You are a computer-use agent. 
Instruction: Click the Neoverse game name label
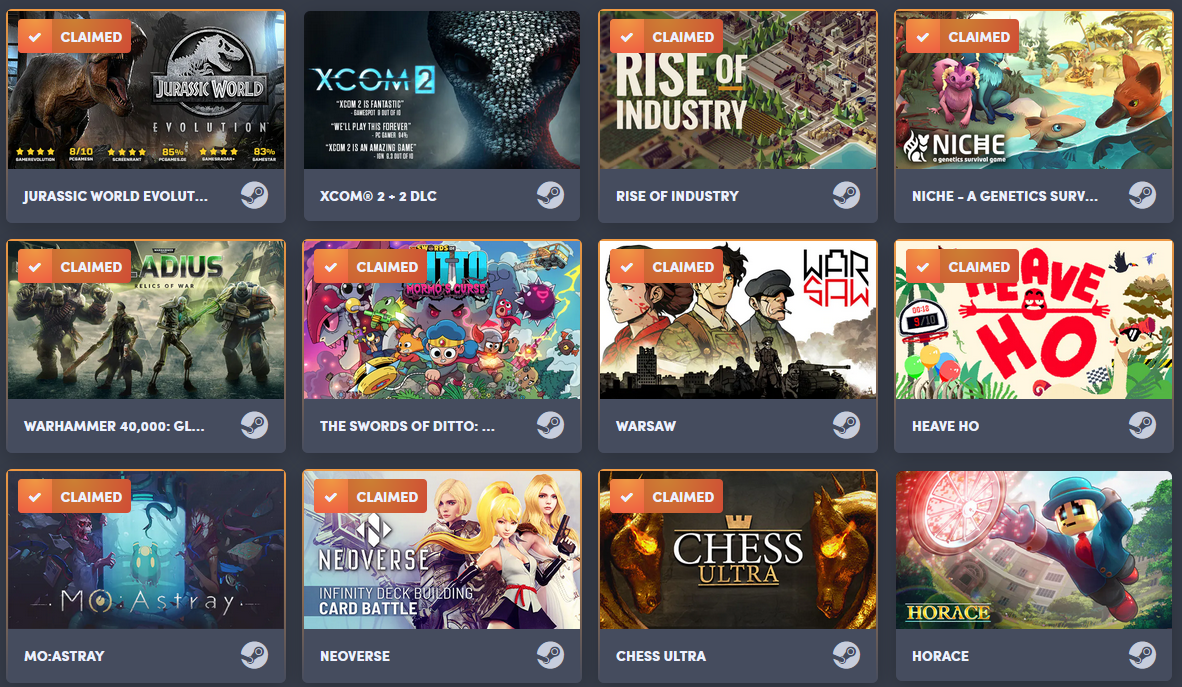[x=355, y=656]
